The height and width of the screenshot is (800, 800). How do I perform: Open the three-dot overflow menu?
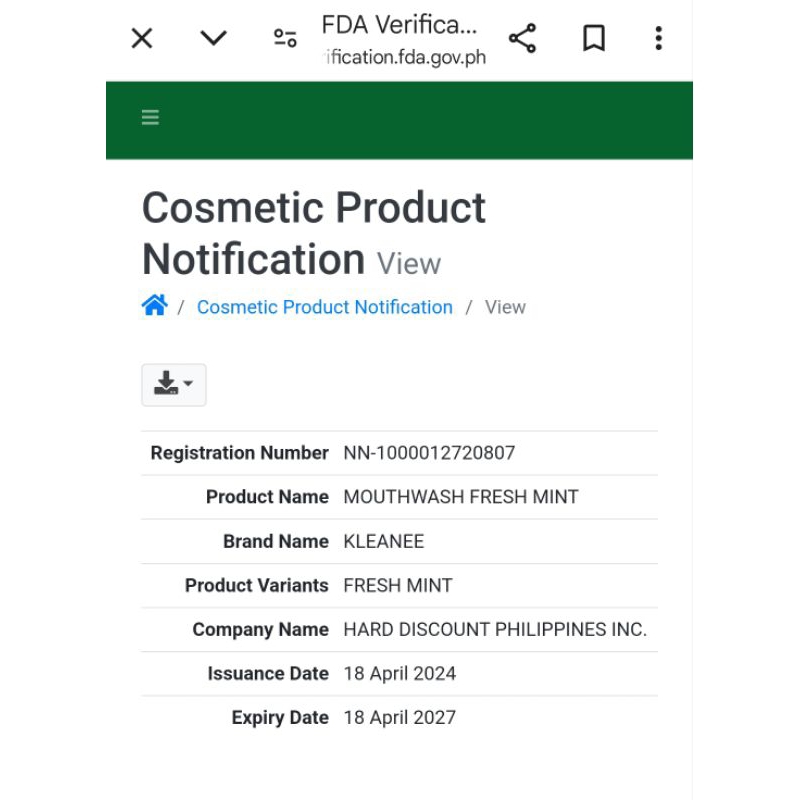pyautogui.click(x=658, y=39)
